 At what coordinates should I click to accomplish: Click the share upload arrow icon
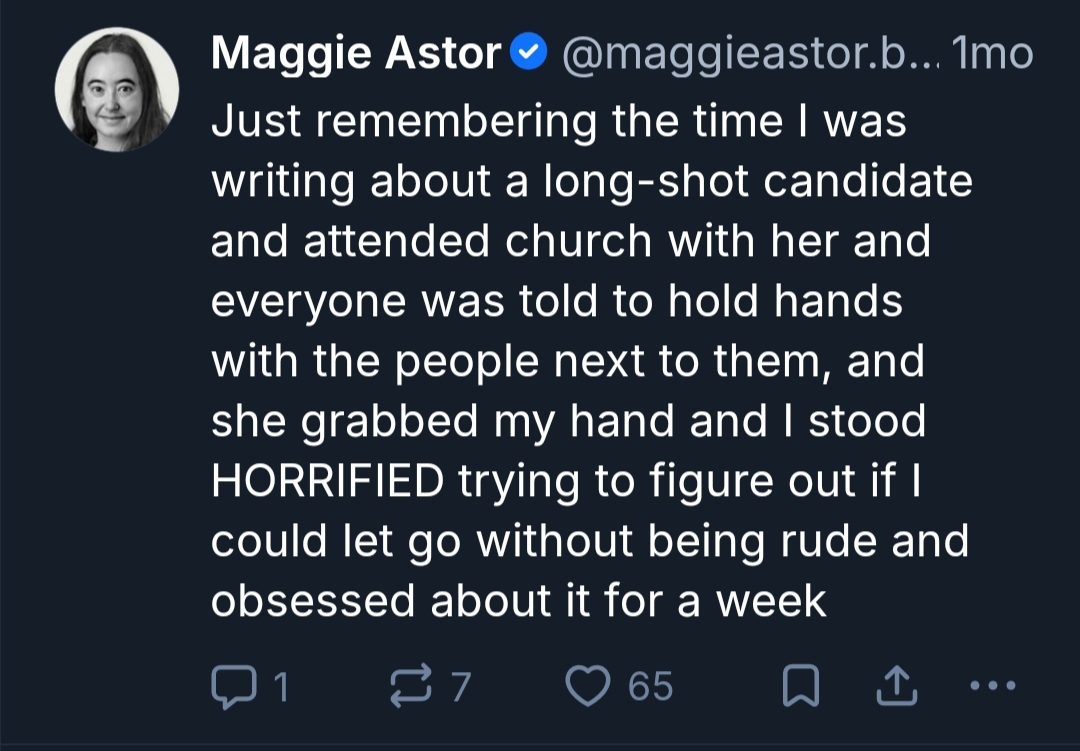pyautogui.click(x=898, y=686)
